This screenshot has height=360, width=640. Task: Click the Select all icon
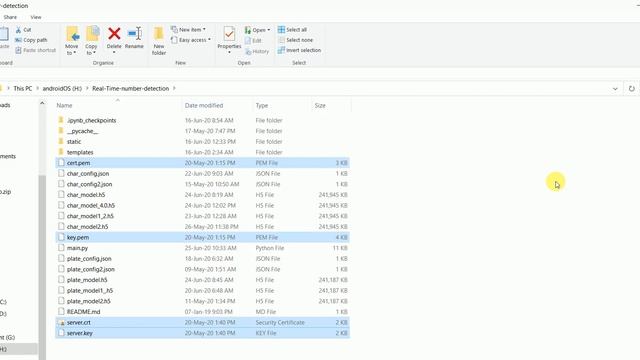[x=281, y=30]
